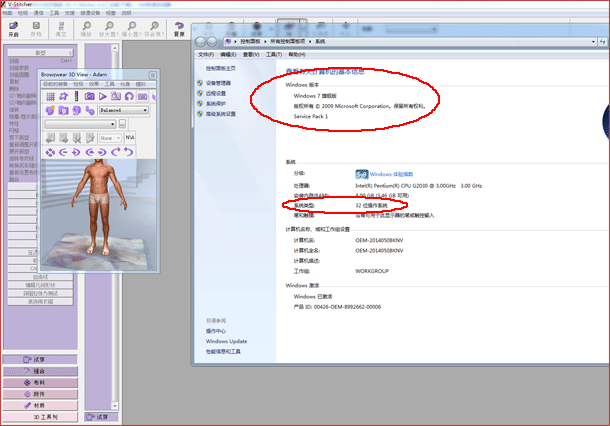
Task: Open the wide empty dropdown in 3D View
Action: pyautogui.click(x=80, y=124)
